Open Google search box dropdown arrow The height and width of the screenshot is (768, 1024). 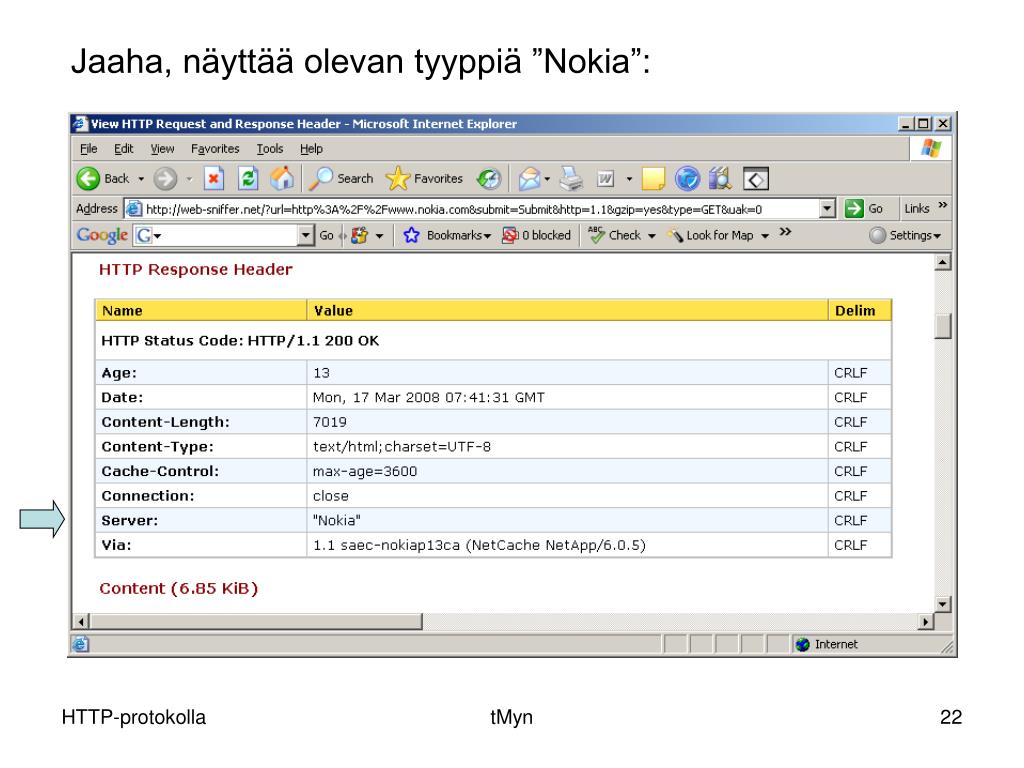pyautogui.click(x=306, y=235)
